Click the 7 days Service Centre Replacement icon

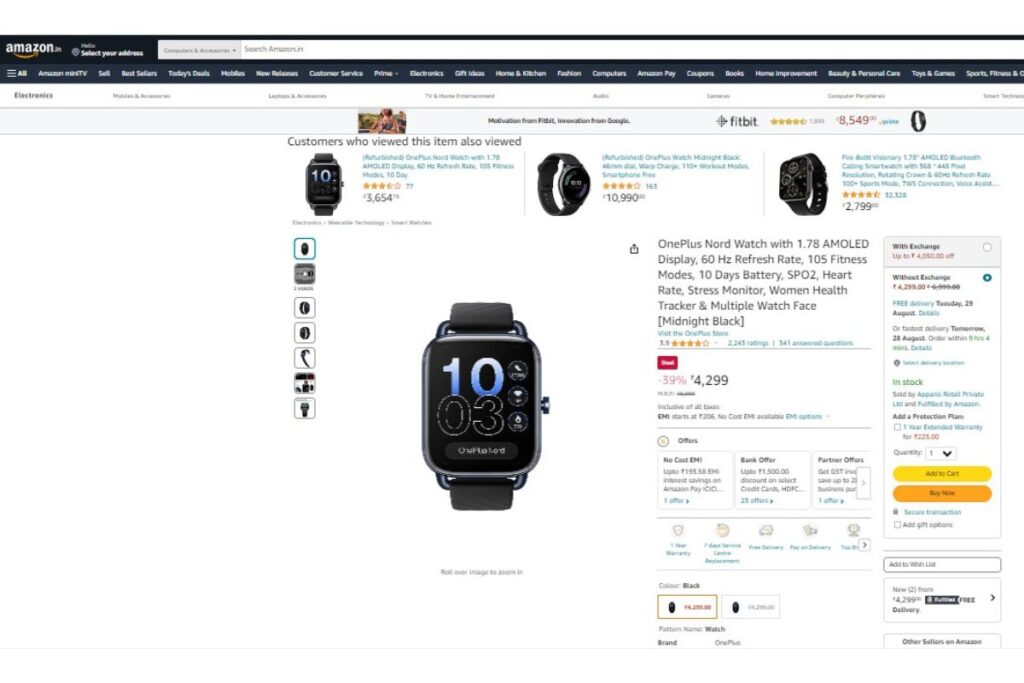click(722, 530)
